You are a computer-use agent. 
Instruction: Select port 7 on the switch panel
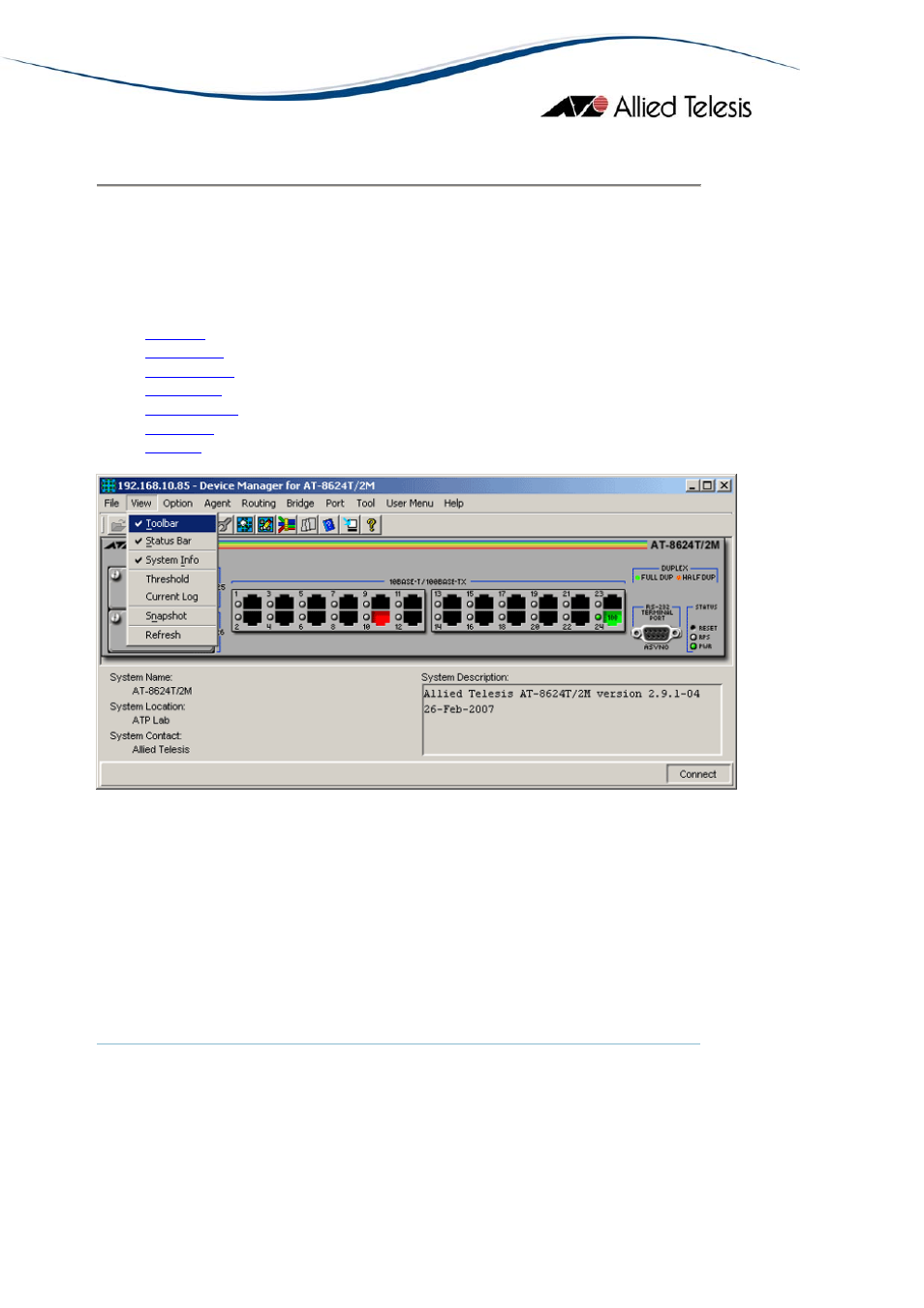(349, 603)
